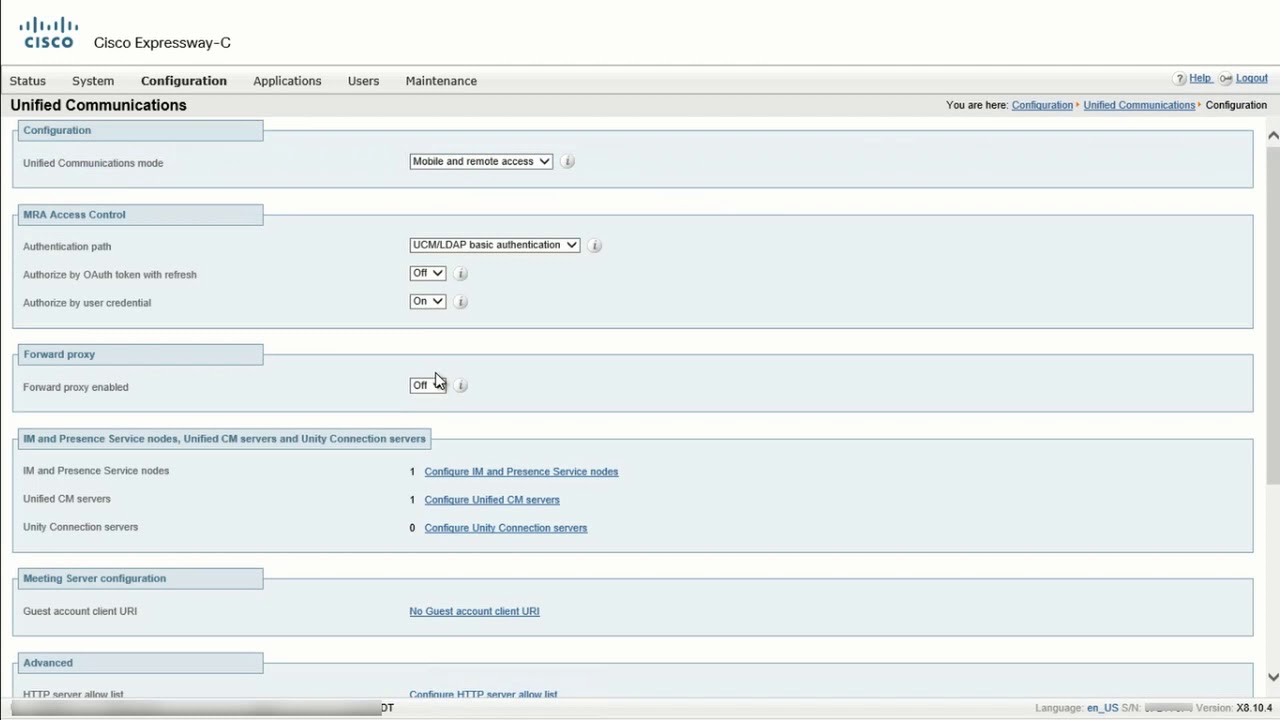Click the Help question mark icon

pyautogui.click(x=1180, y=79)
